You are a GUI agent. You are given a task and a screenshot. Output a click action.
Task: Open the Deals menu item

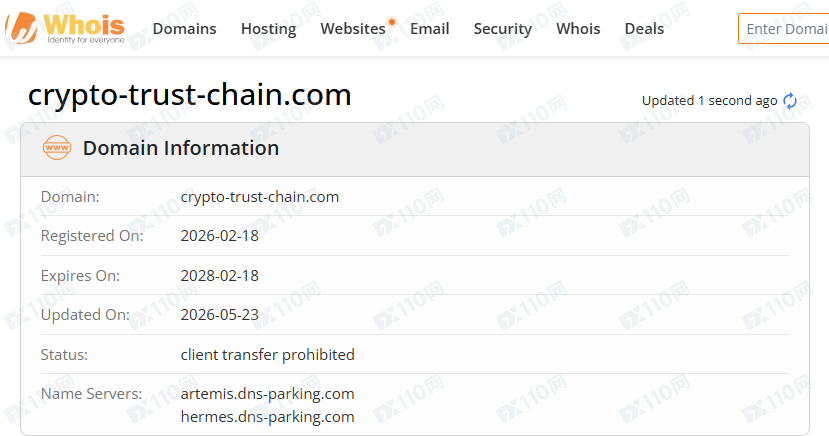(644, 29)
